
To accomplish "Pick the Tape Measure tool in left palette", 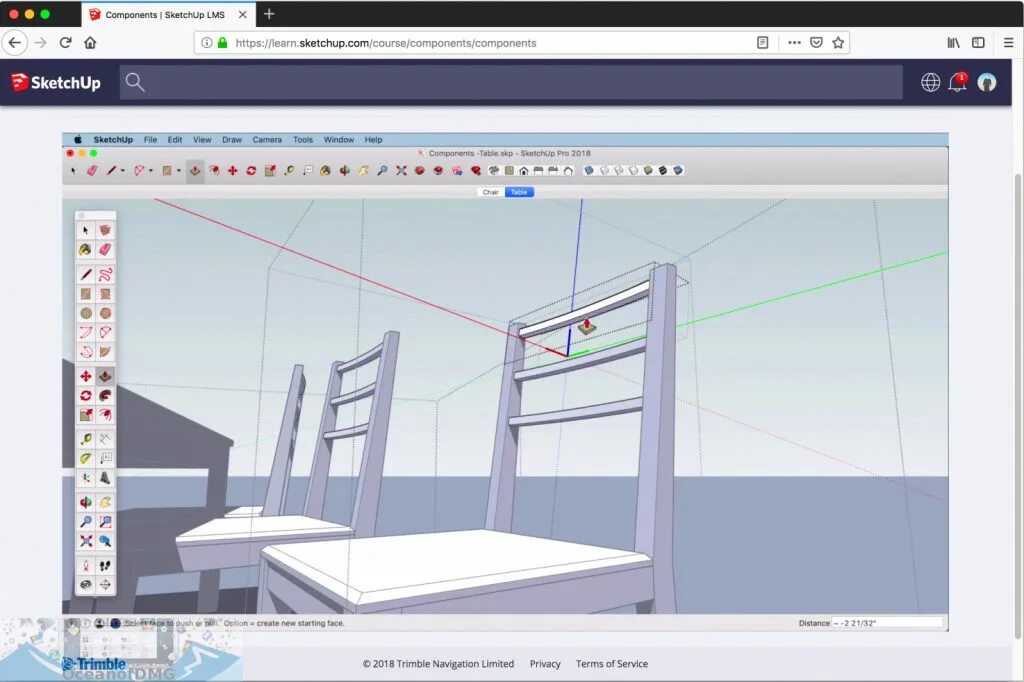I will click(x=85, y=439).
